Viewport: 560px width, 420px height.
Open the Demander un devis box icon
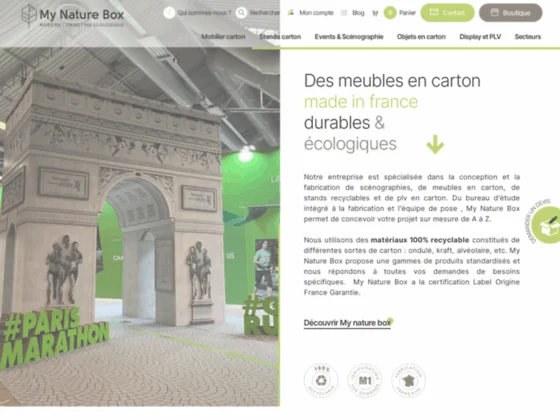tap(546, 225)
